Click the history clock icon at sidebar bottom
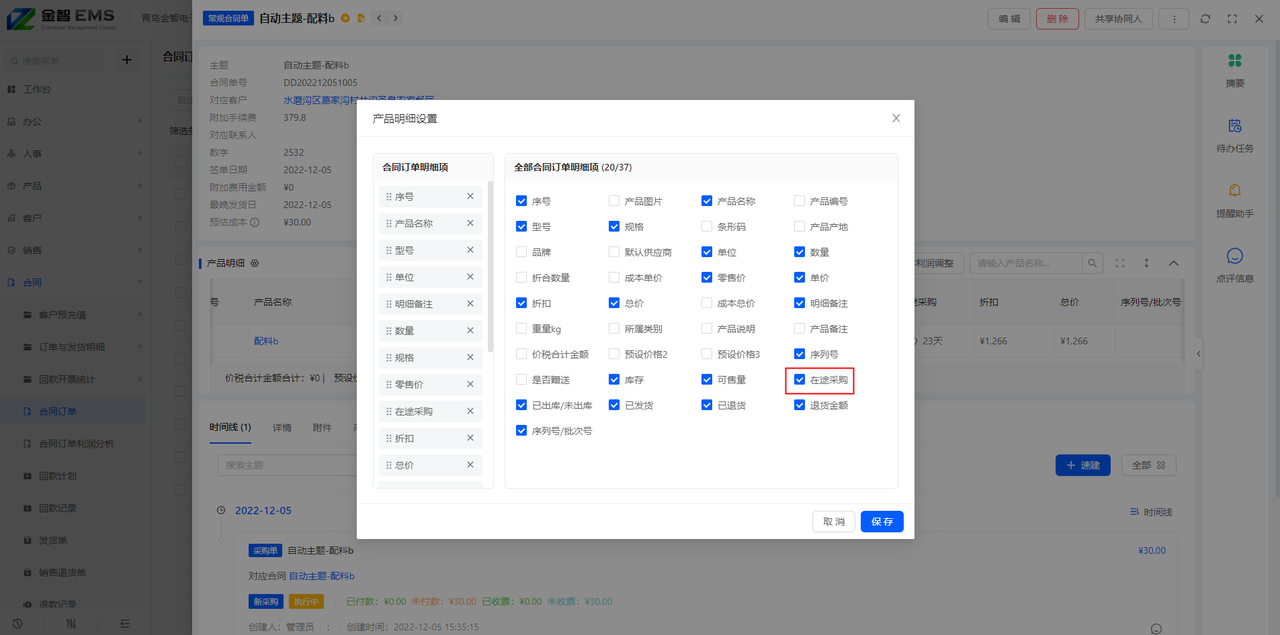 (x=17, y=623)
